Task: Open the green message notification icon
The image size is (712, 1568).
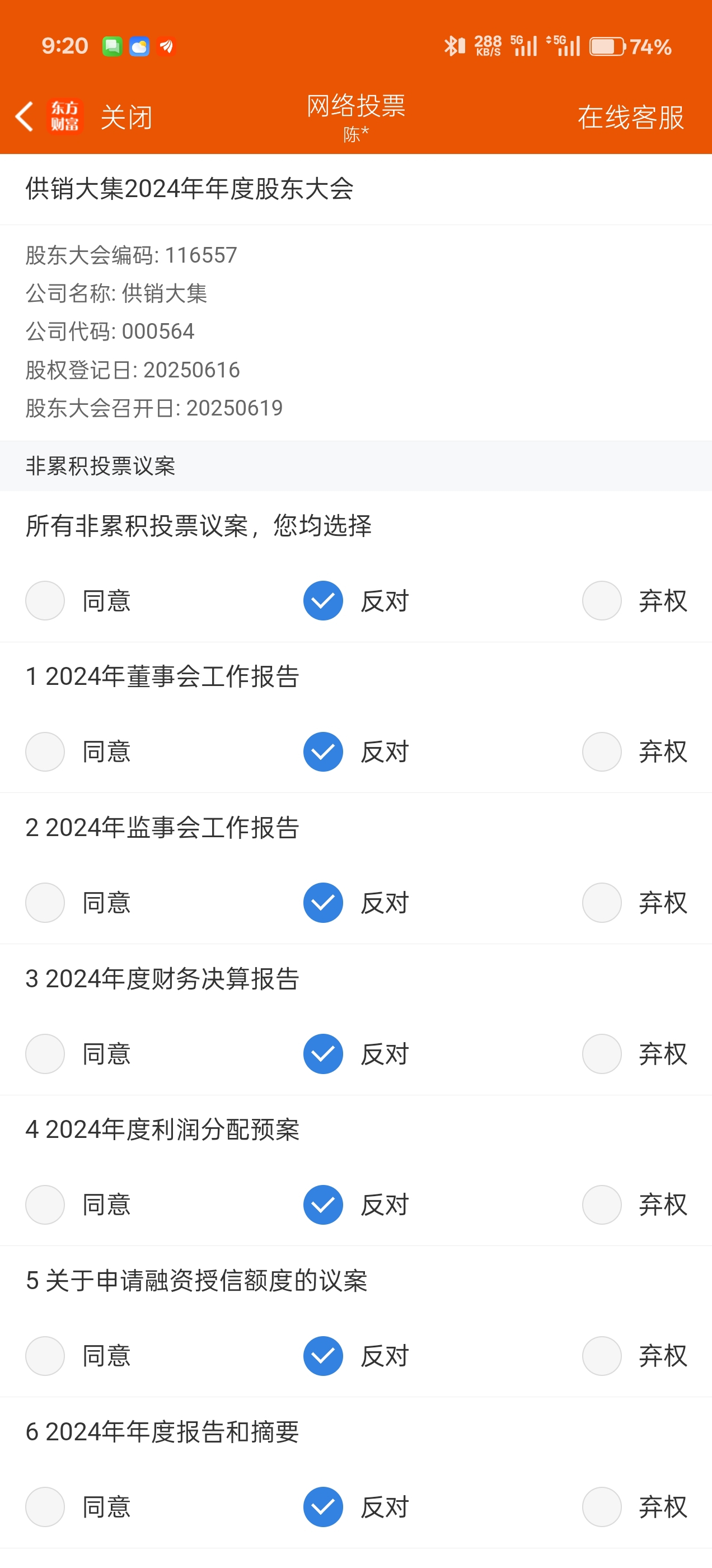Action: tap(112, 46)
